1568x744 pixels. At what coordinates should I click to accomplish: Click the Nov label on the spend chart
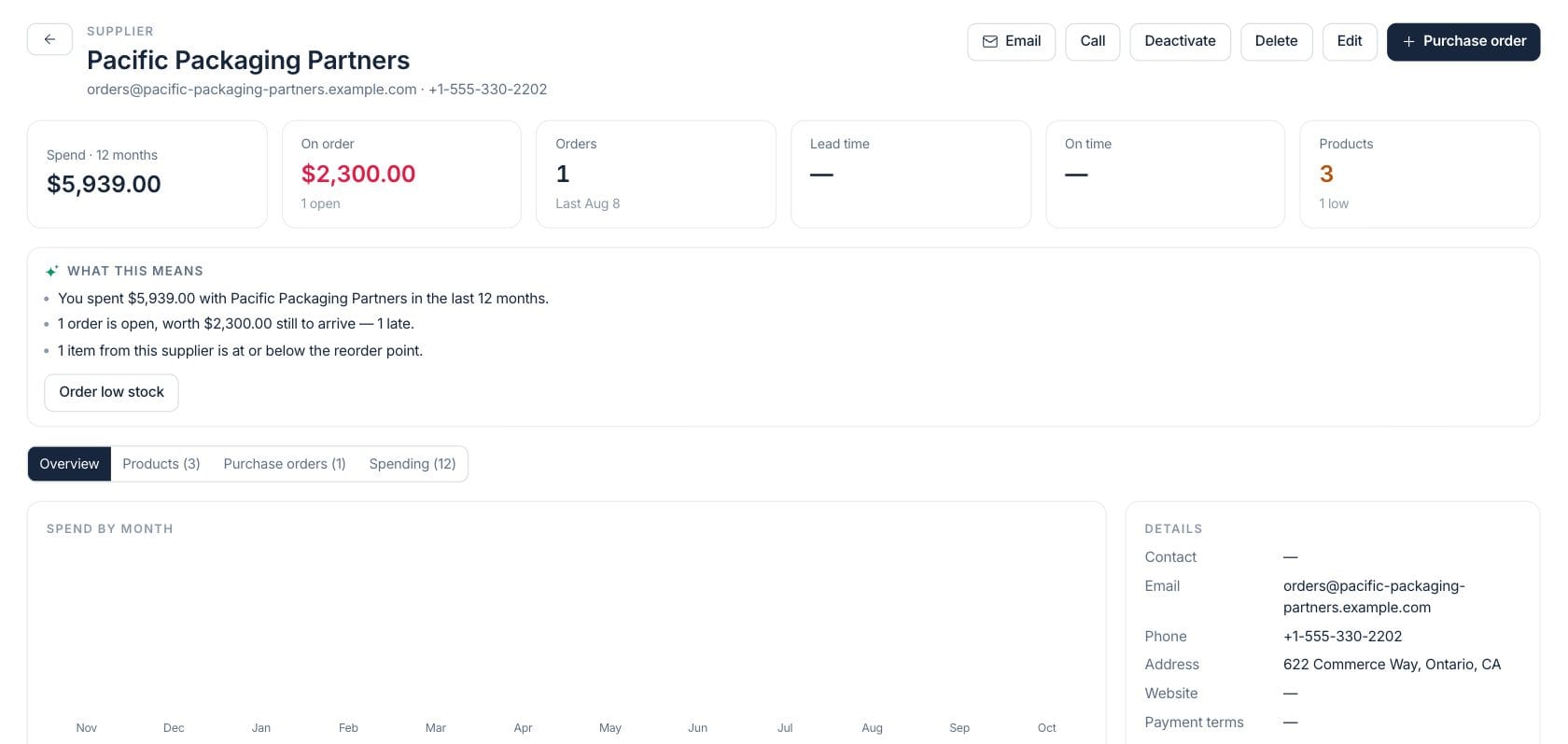click(86, 728)
